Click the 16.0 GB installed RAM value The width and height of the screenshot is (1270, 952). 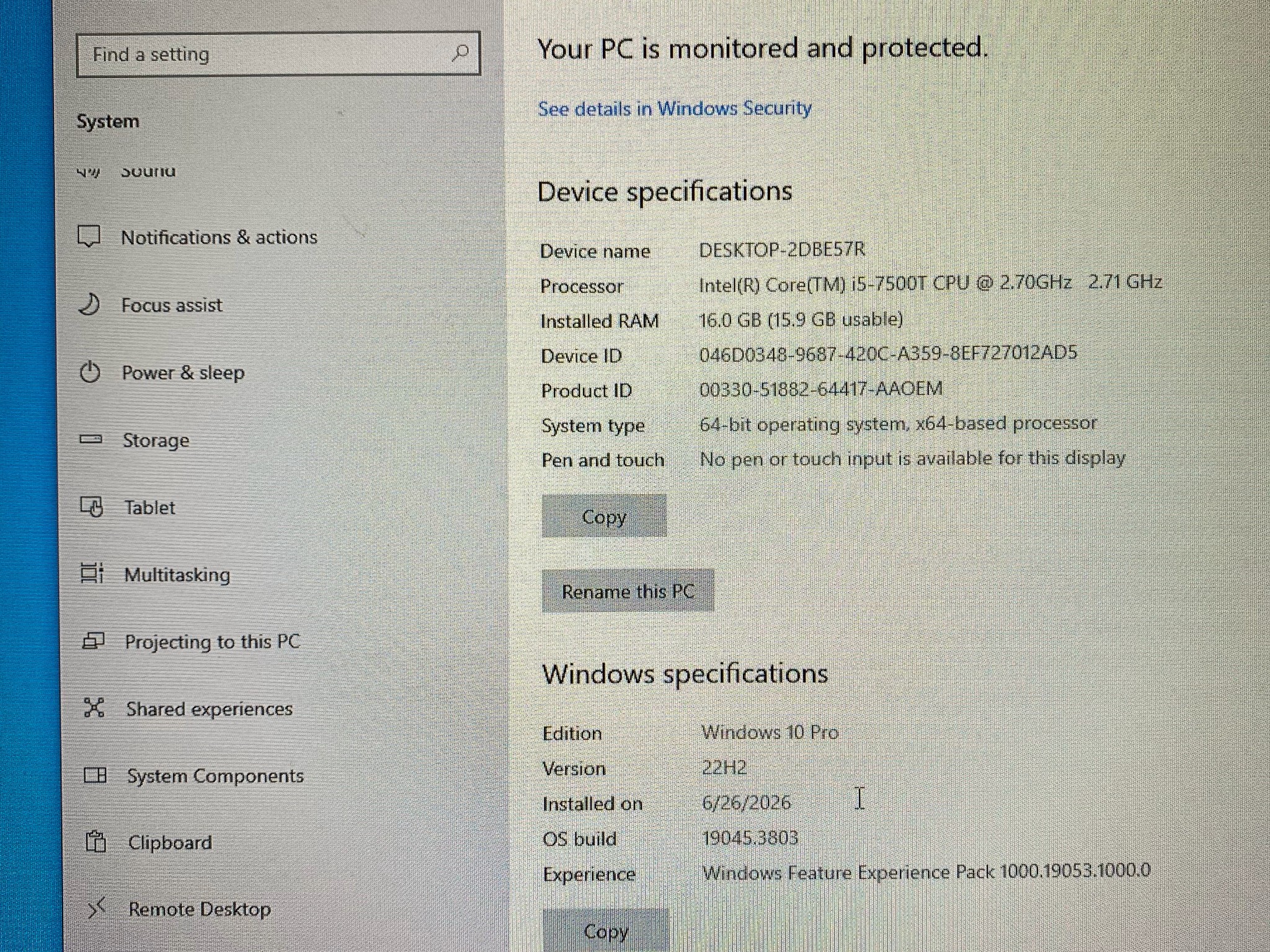801,319
